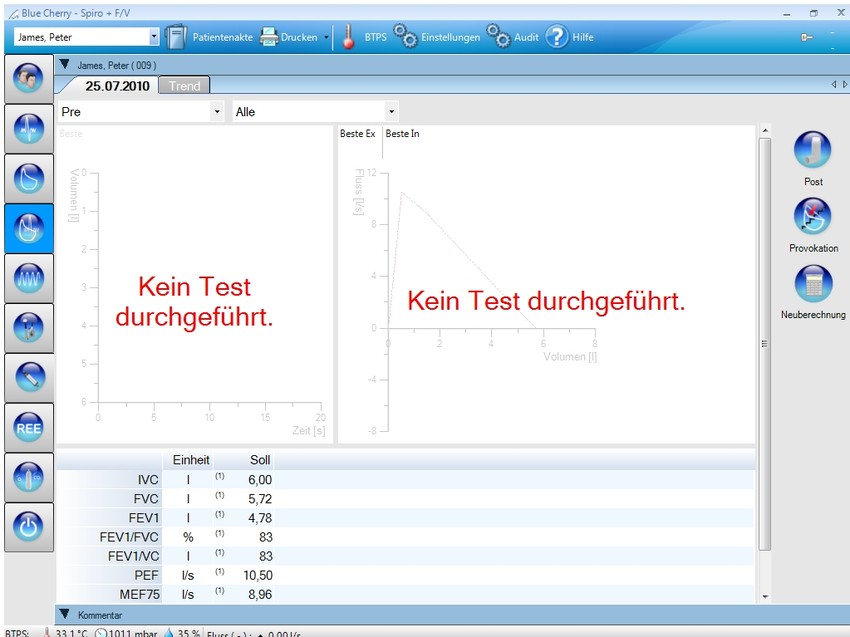Image resolution: width=850 pixels, height=637 pixels.
Task: Open Hilfe help question mark
Action: tap(557, 37)
